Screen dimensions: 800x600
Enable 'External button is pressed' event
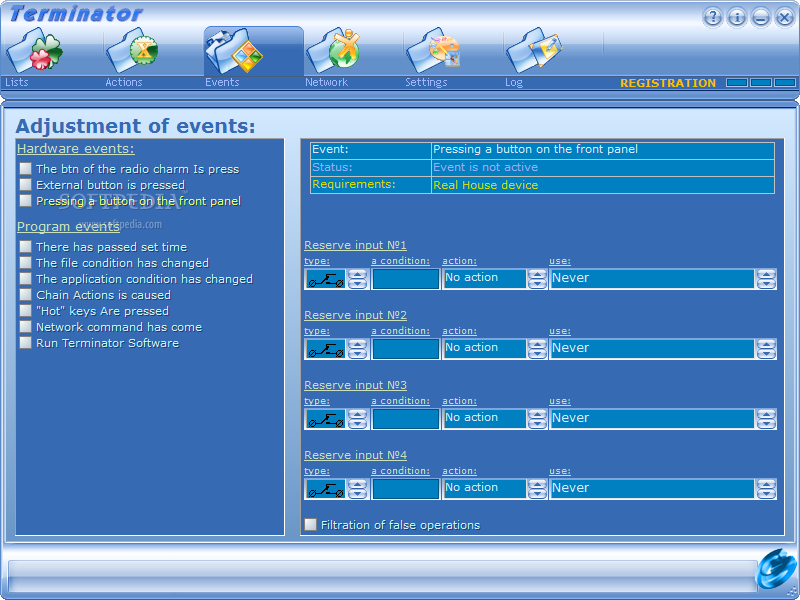click(x=26, y=184)
